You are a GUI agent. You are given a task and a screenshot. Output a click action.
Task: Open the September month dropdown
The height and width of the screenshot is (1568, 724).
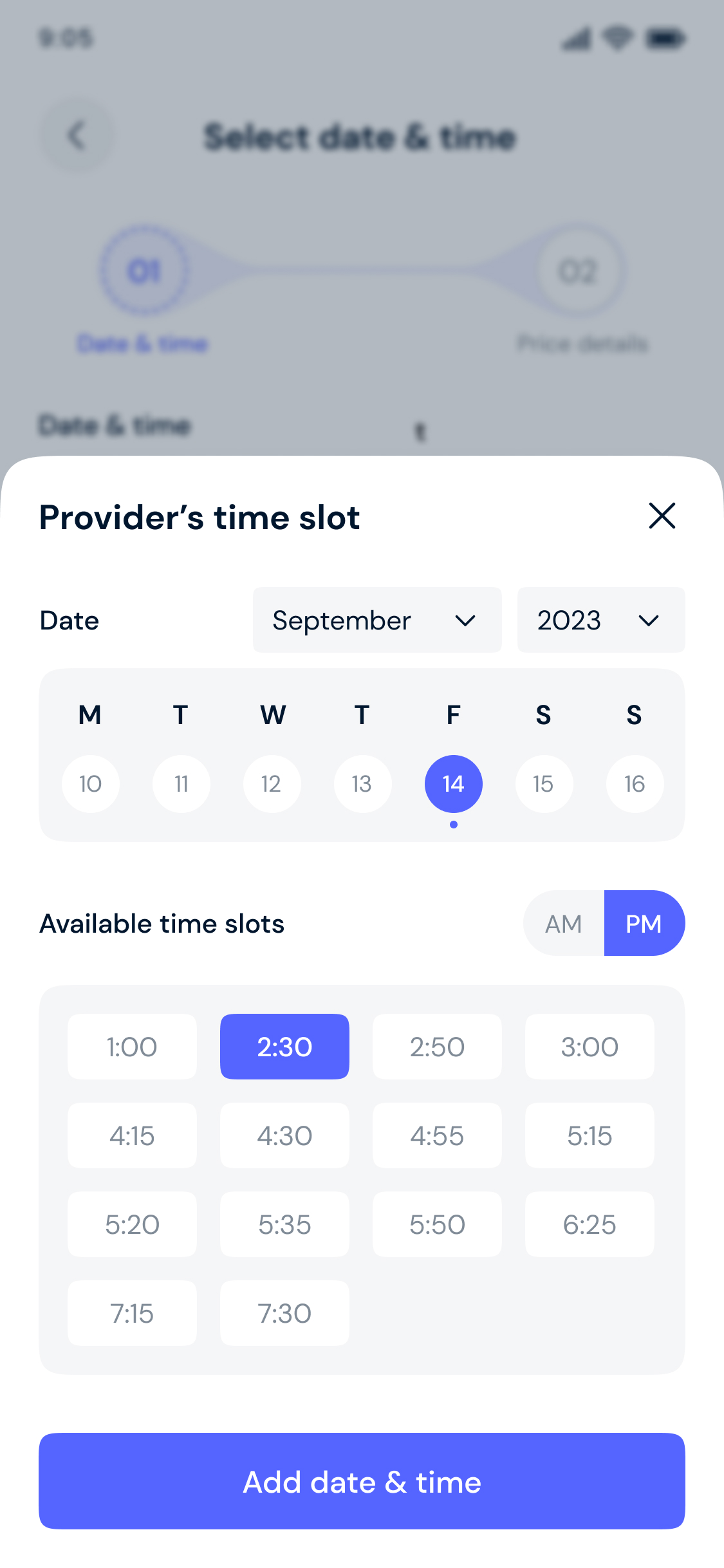pyautogui.click(x=376, y=620)
